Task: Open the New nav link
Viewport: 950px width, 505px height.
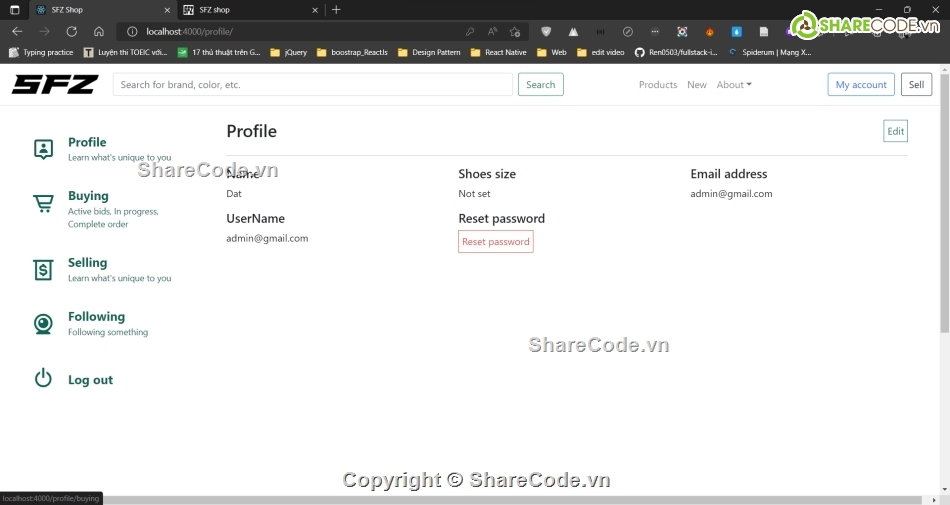Action: [697, 85]
